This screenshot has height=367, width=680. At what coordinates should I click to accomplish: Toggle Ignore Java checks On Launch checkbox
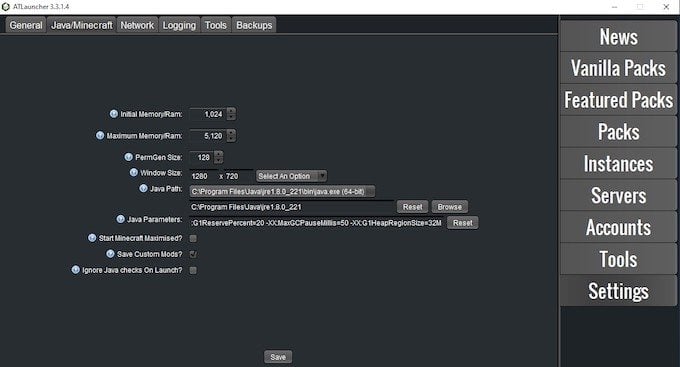193,270
